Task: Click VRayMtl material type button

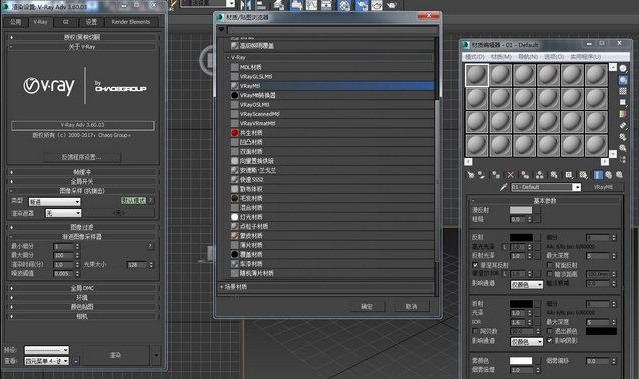Action: point(603,187)
